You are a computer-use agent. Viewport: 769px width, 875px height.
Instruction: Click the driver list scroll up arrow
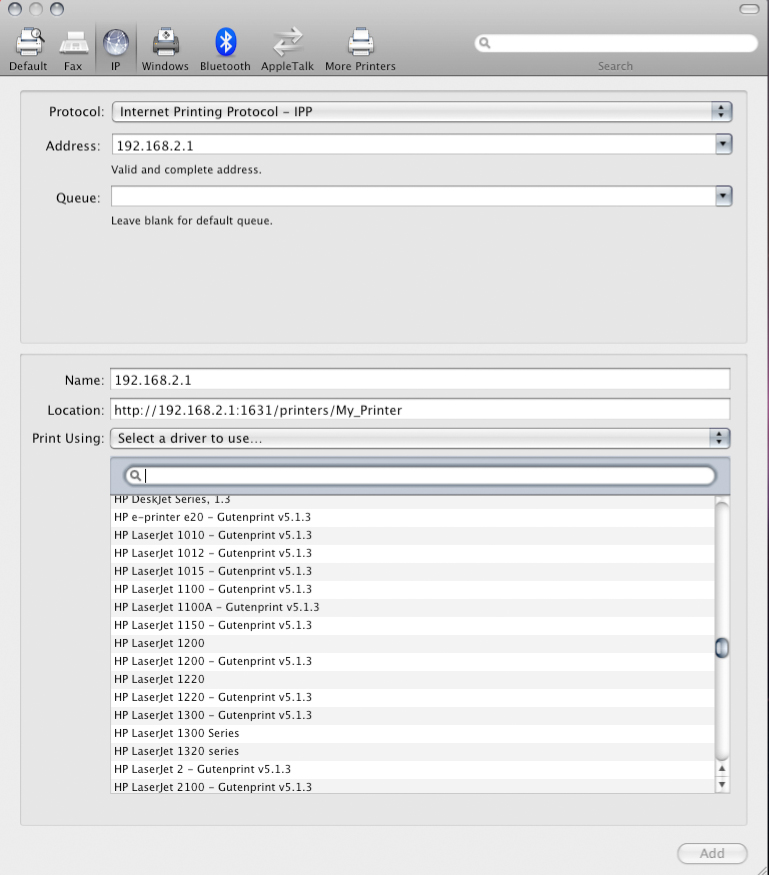click(x=722, y=768)
